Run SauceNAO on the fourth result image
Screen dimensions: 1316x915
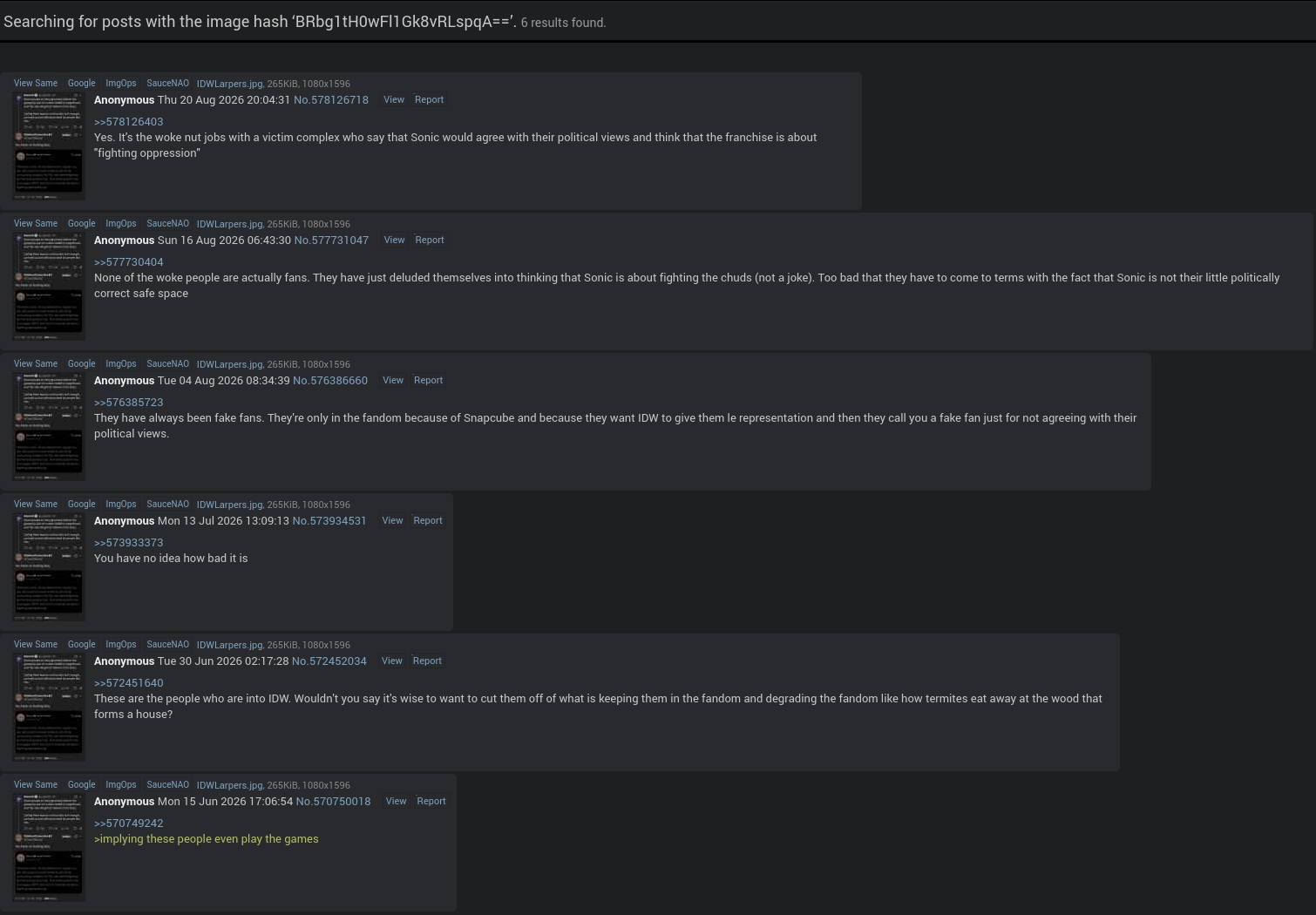(167, 505)
